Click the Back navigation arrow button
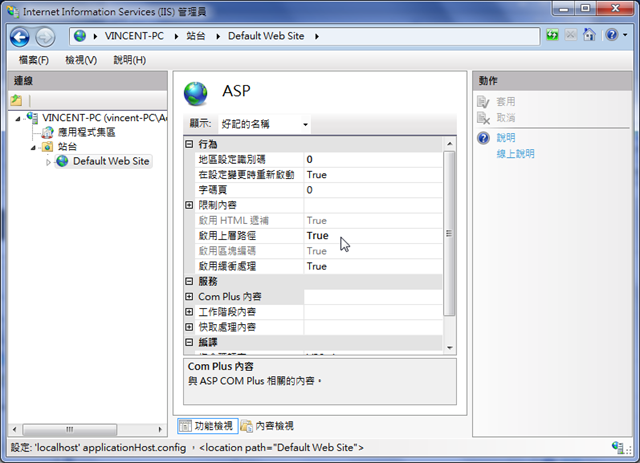 pyautogui.click(x=20, y=37)
